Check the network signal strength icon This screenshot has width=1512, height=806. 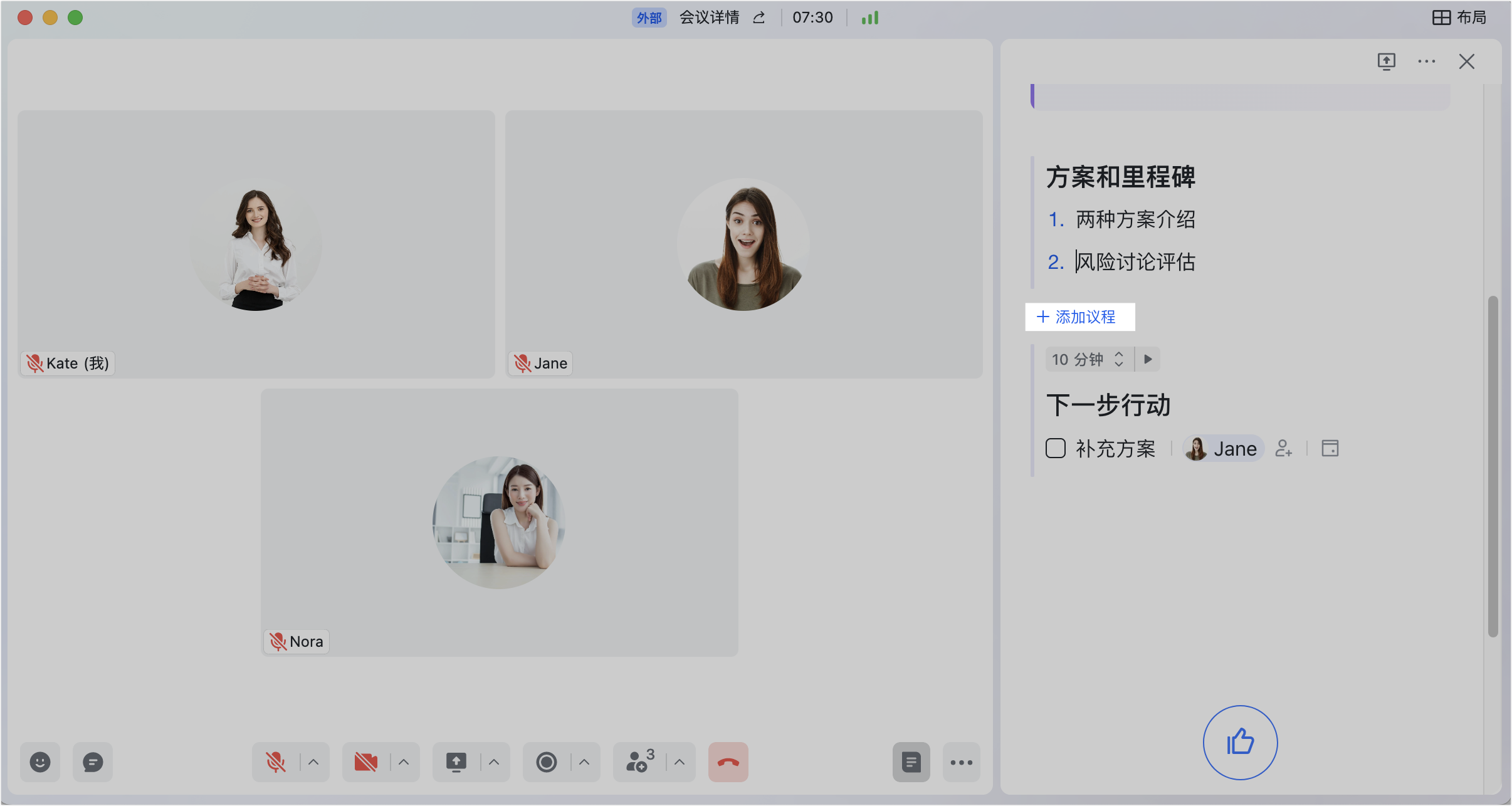pos(870,18)
